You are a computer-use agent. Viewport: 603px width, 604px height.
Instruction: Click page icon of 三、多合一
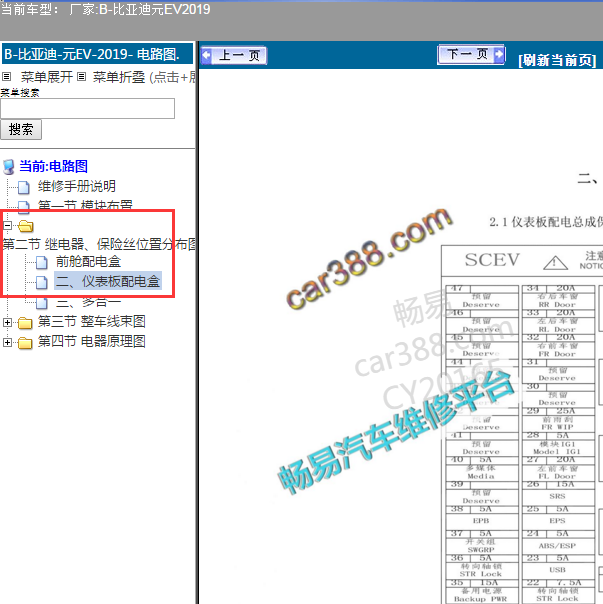coord(42,303)
